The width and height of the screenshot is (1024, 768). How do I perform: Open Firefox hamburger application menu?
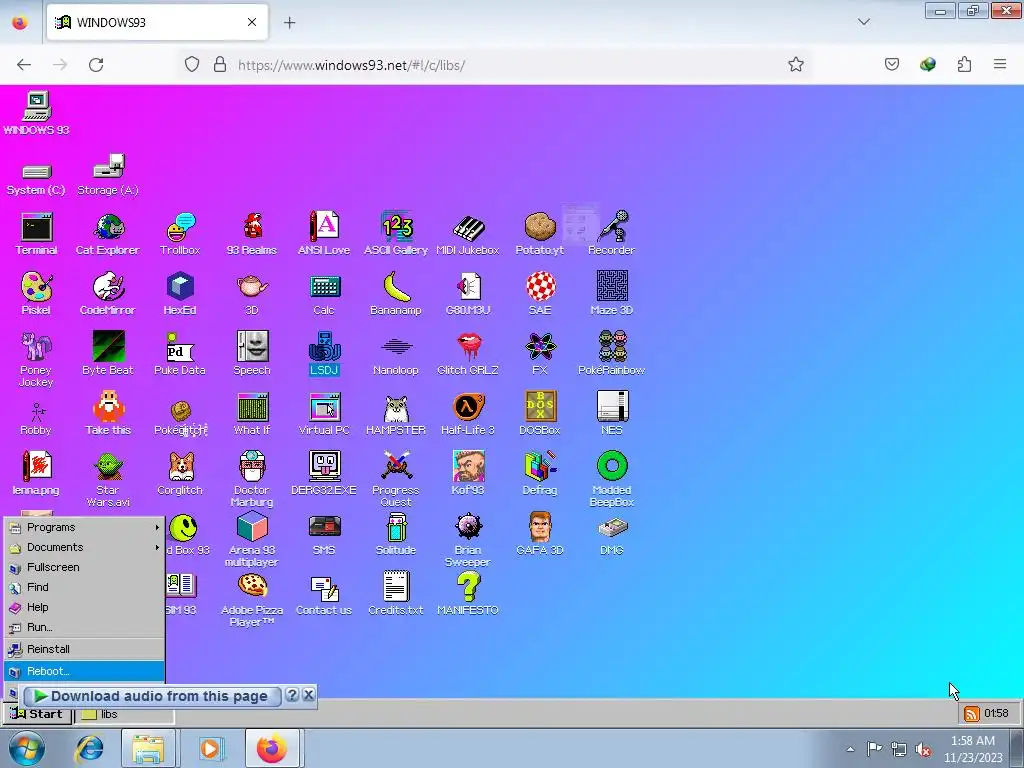tap(1000, 64)
